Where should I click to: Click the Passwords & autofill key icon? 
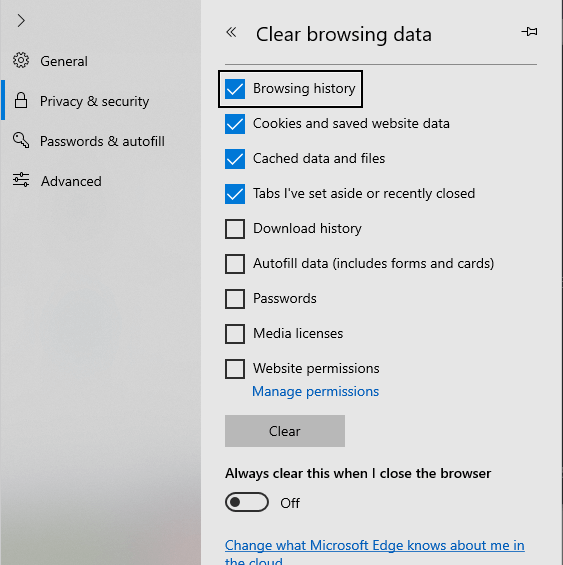(21, 140)
